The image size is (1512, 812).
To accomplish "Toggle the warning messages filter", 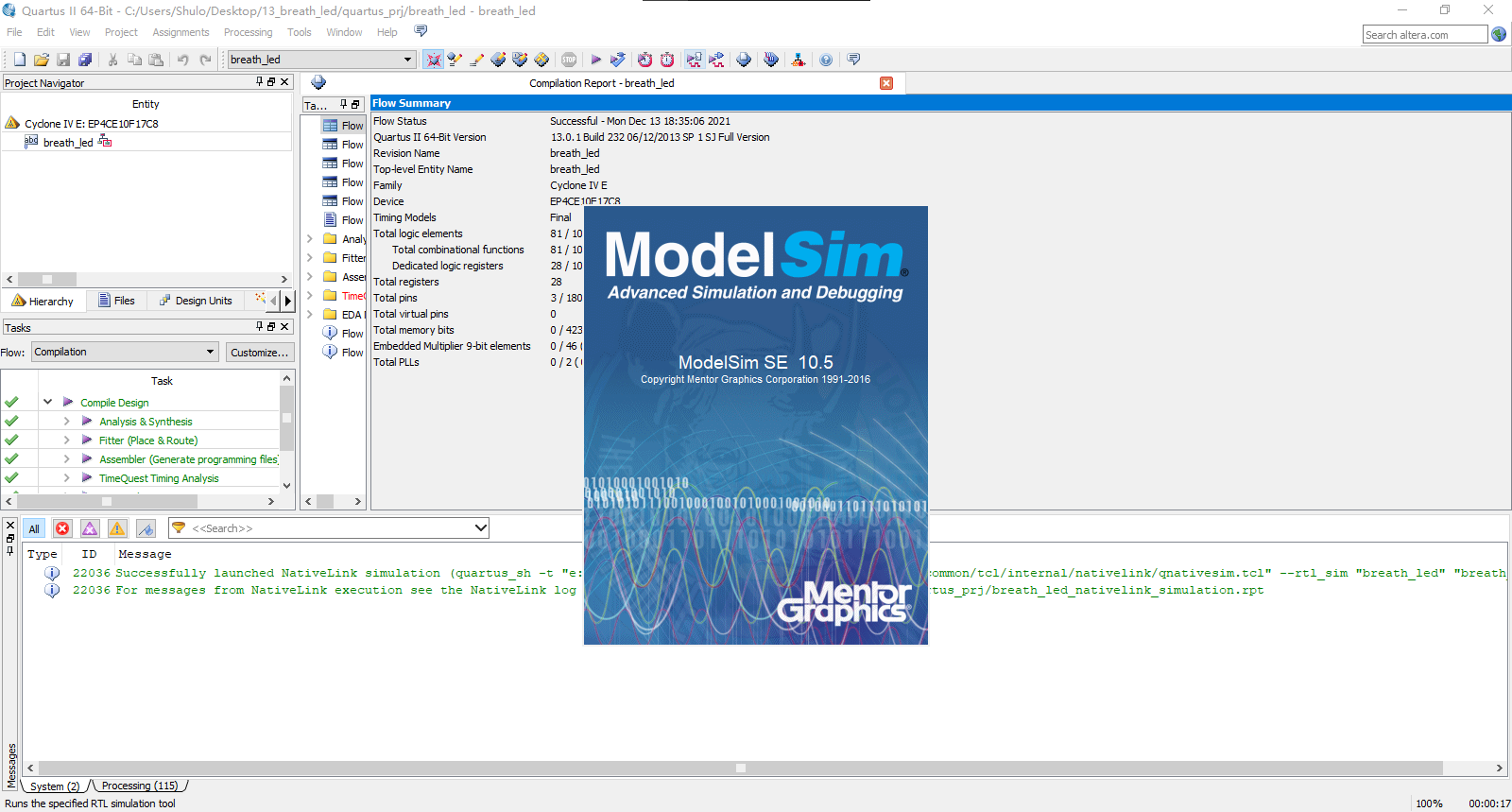I will click(x=117, y=528).
